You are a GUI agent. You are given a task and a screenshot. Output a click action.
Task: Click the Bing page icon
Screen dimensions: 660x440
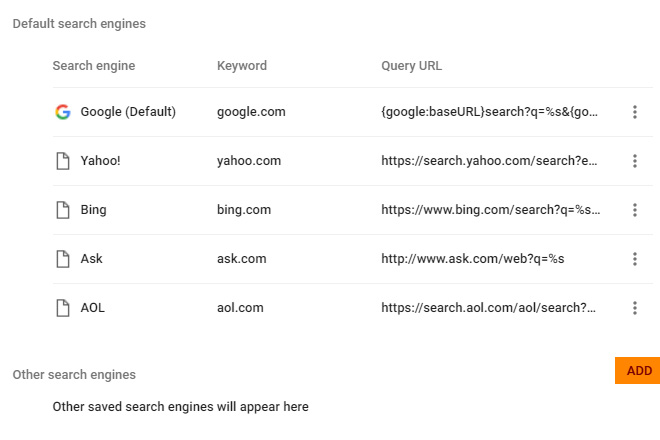tap(63, 210)
